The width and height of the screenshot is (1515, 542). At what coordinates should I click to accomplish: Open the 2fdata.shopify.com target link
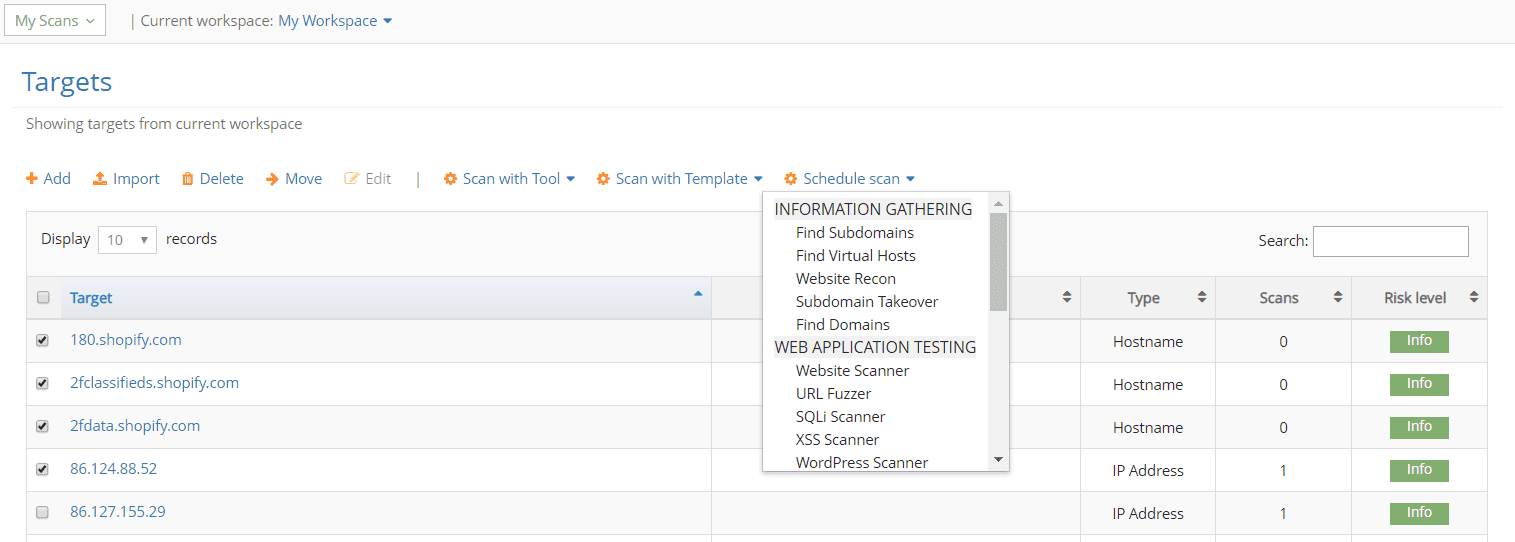(135, 426)
